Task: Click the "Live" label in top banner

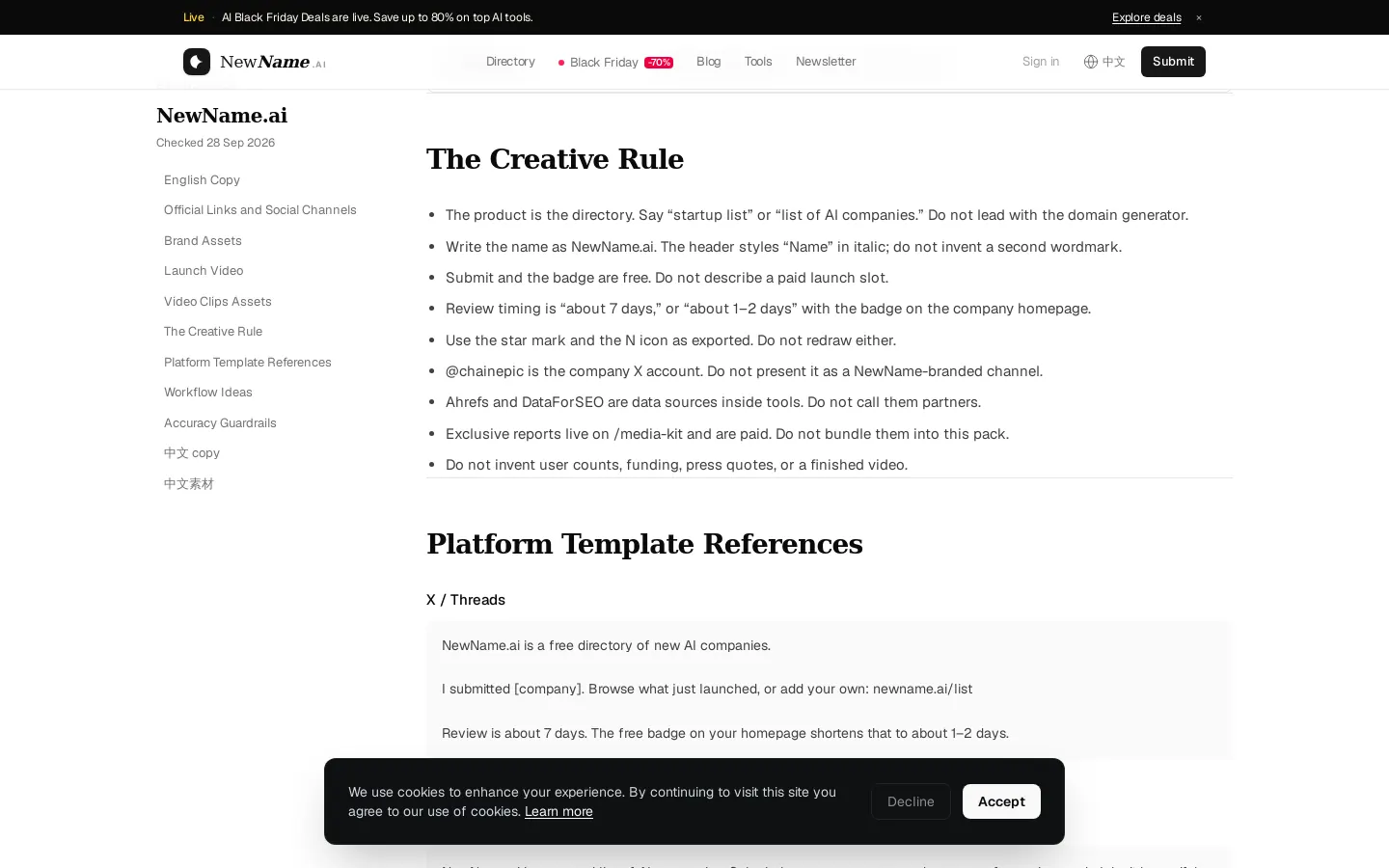Action: (194, 17)
